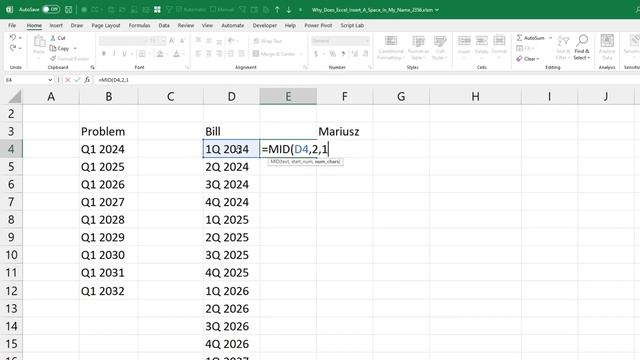Open the Clear eraser dropdown
640x360 pixels.
[527, 59]
